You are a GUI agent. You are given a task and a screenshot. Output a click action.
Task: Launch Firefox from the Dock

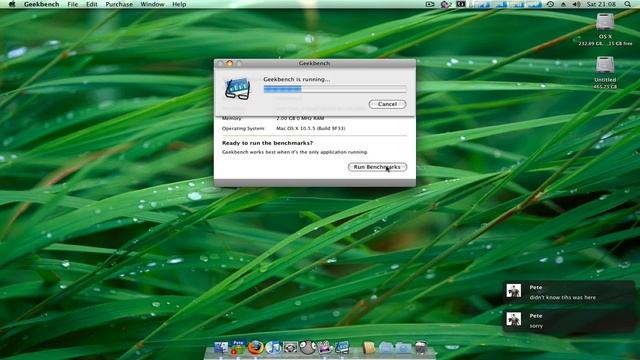point(256,348)
